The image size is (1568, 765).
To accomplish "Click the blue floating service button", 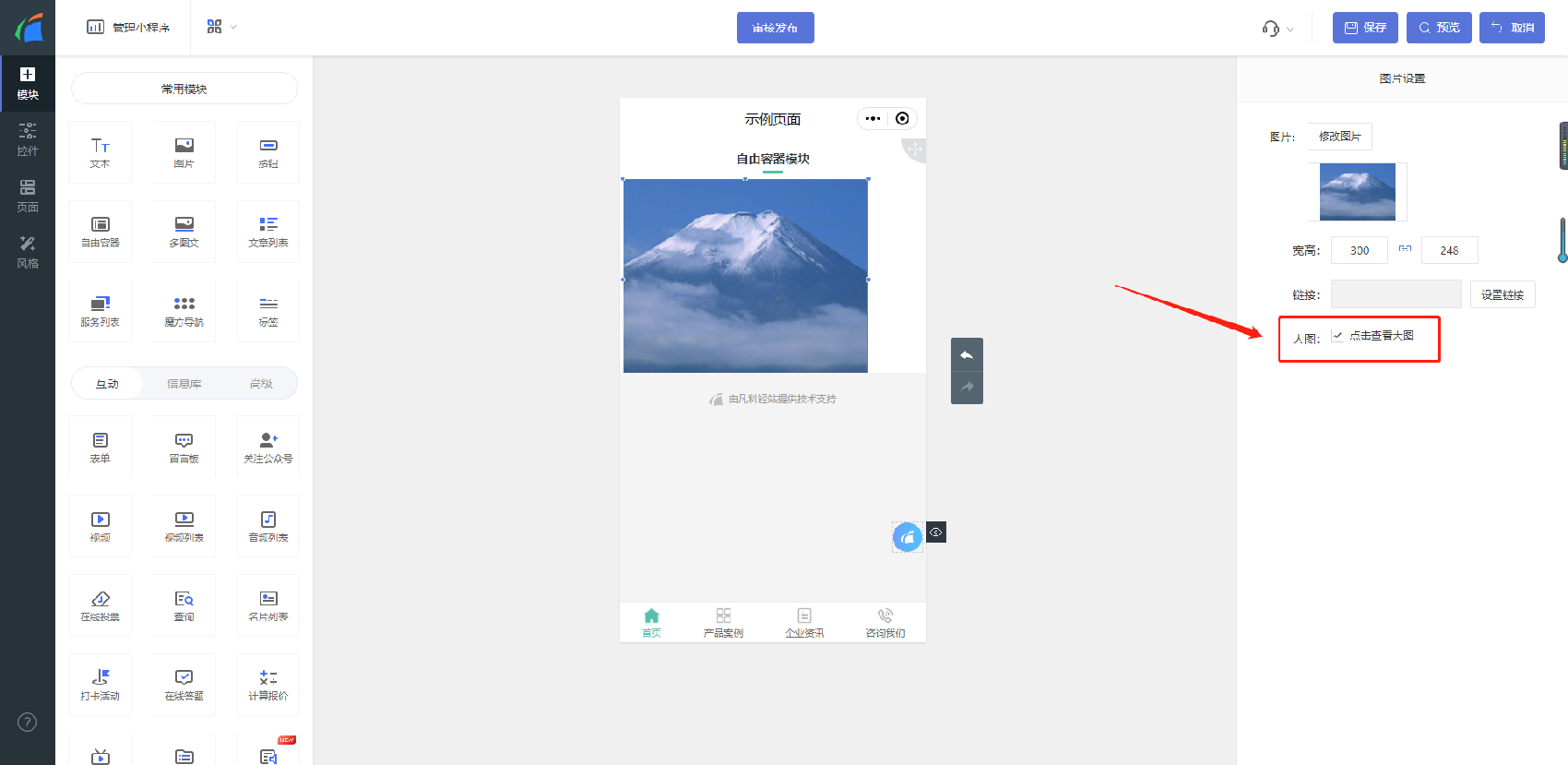I will 908,537.
